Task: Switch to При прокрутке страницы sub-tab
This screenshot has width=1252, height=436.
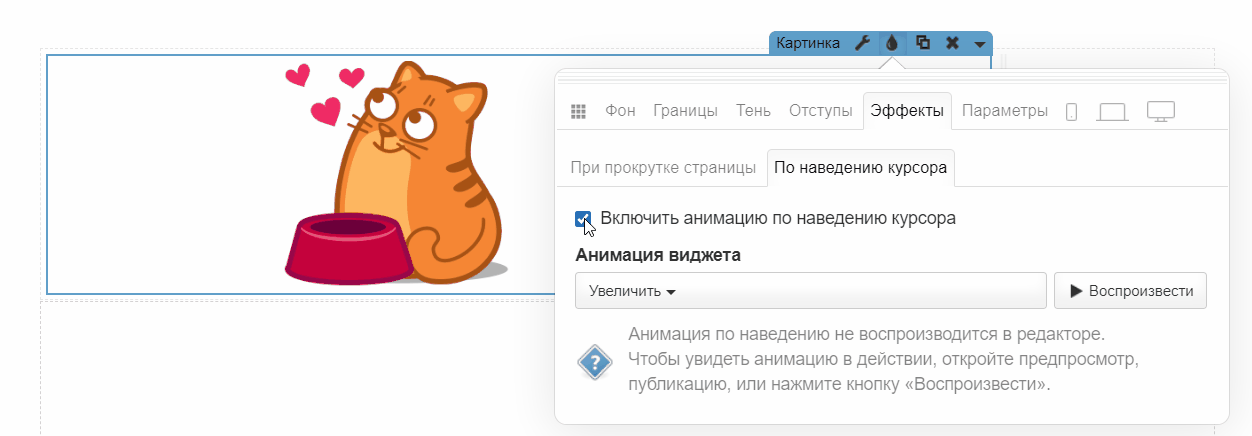Action: pos(662,168)
